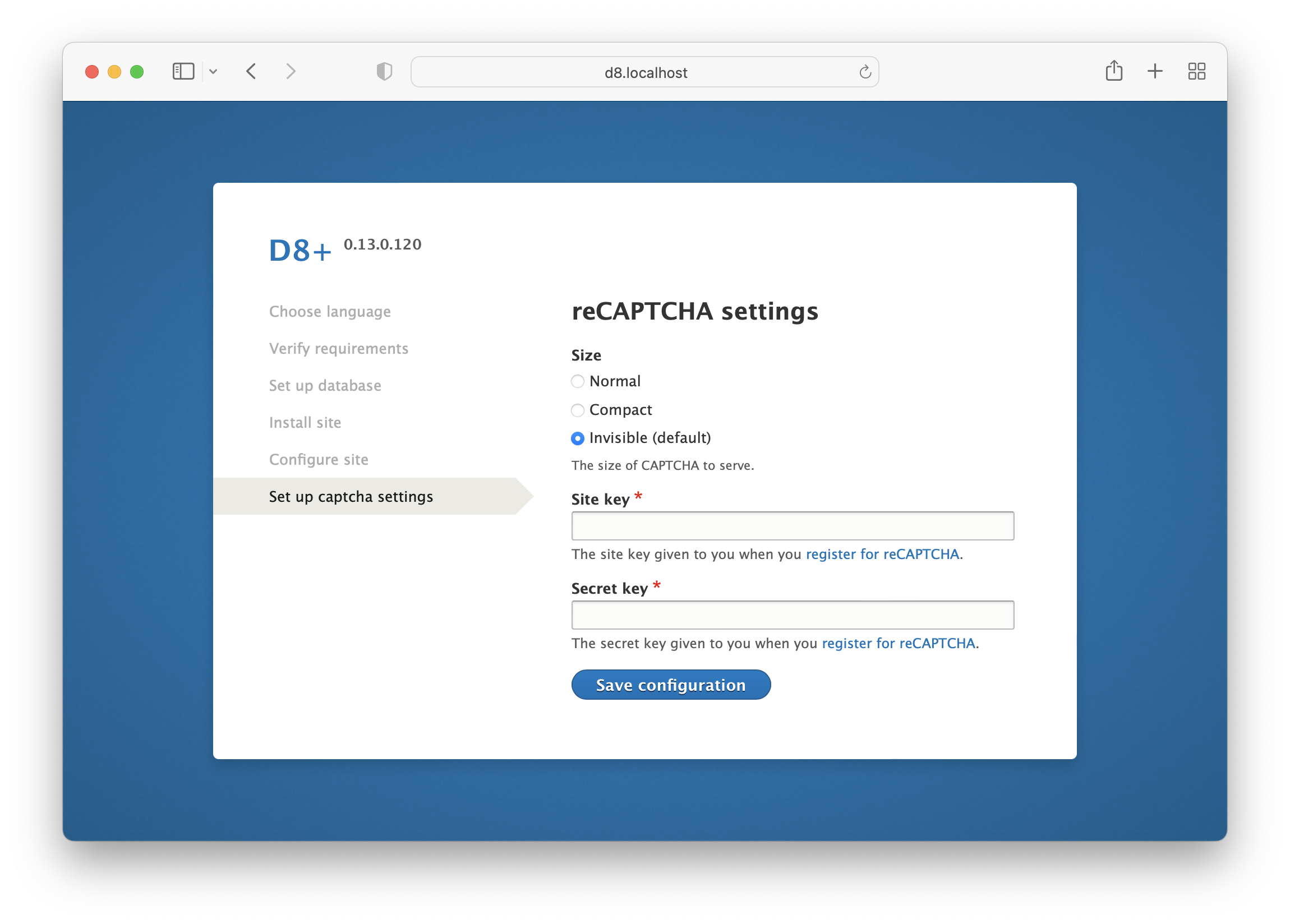Image resolution: width=1290 pixels, height=924 pixels.
Task: Focus the Secret key text field
Action: point(793,615)
